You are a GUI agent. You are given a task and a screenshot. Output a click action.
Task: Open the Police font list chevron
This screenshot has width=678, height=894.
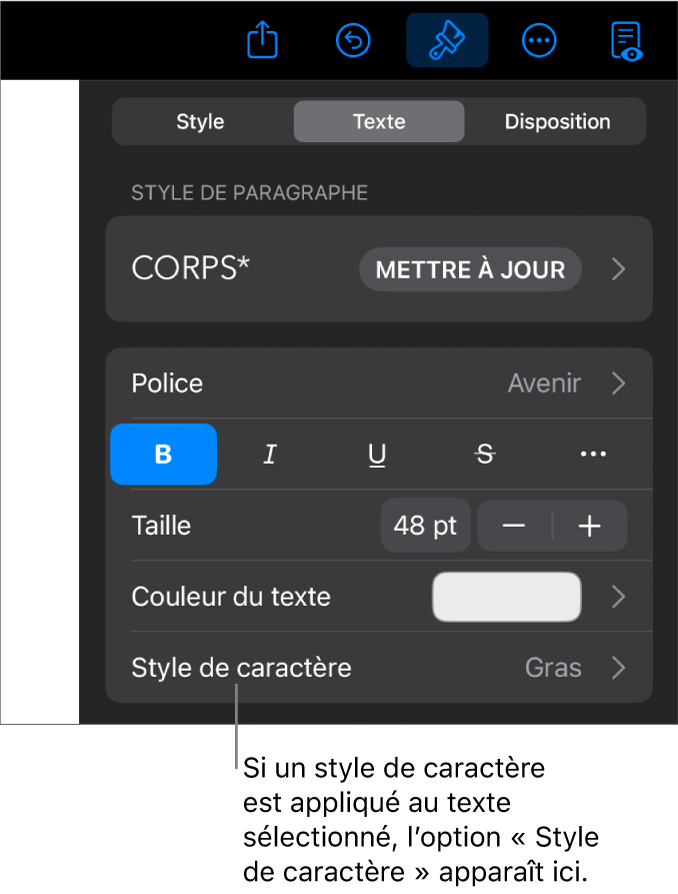click(619, 383)
